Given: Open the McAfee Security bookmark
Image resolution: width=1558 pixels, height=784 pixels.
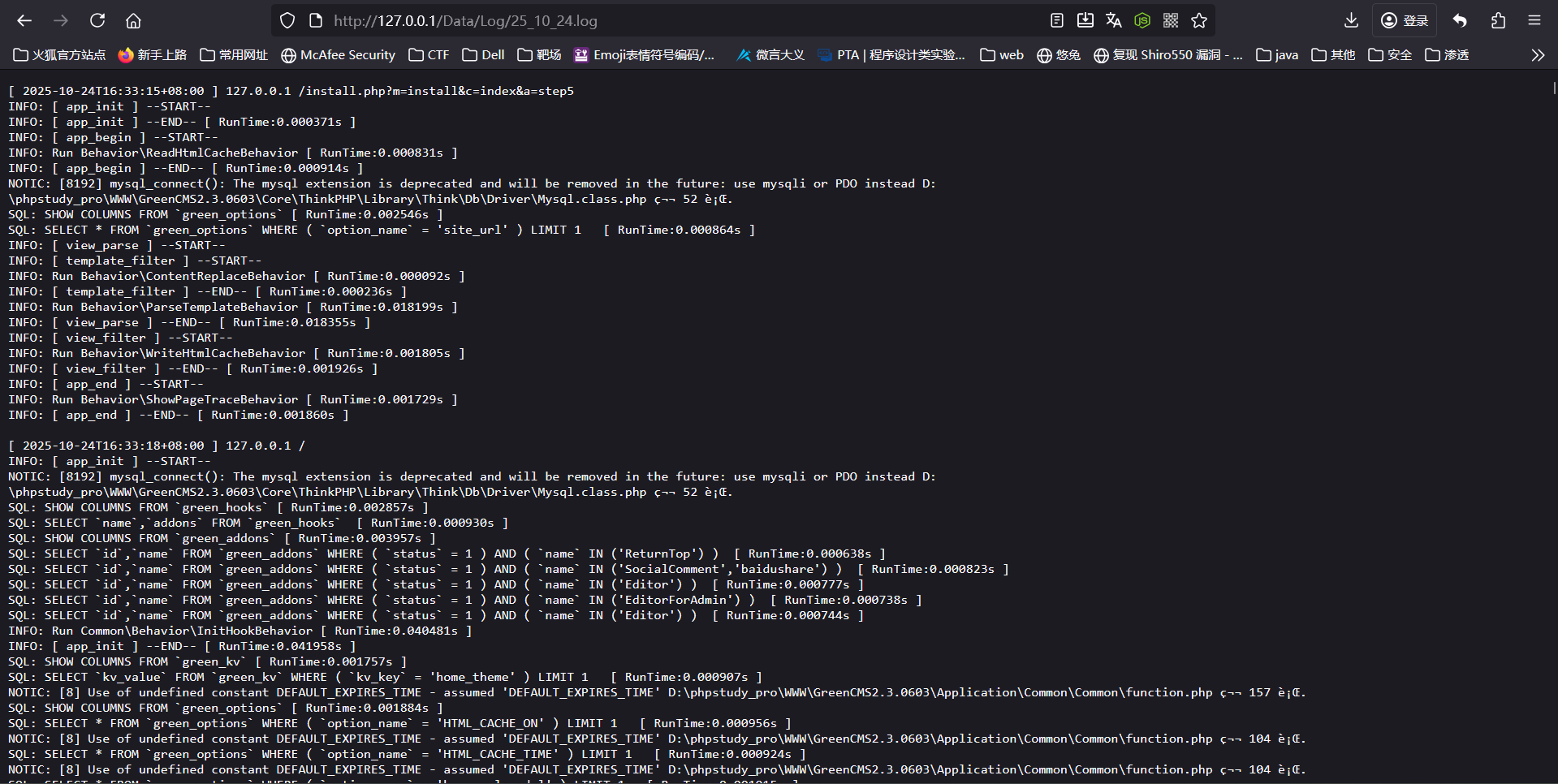Looking at the screenshot, I should (x=338, y=55).
